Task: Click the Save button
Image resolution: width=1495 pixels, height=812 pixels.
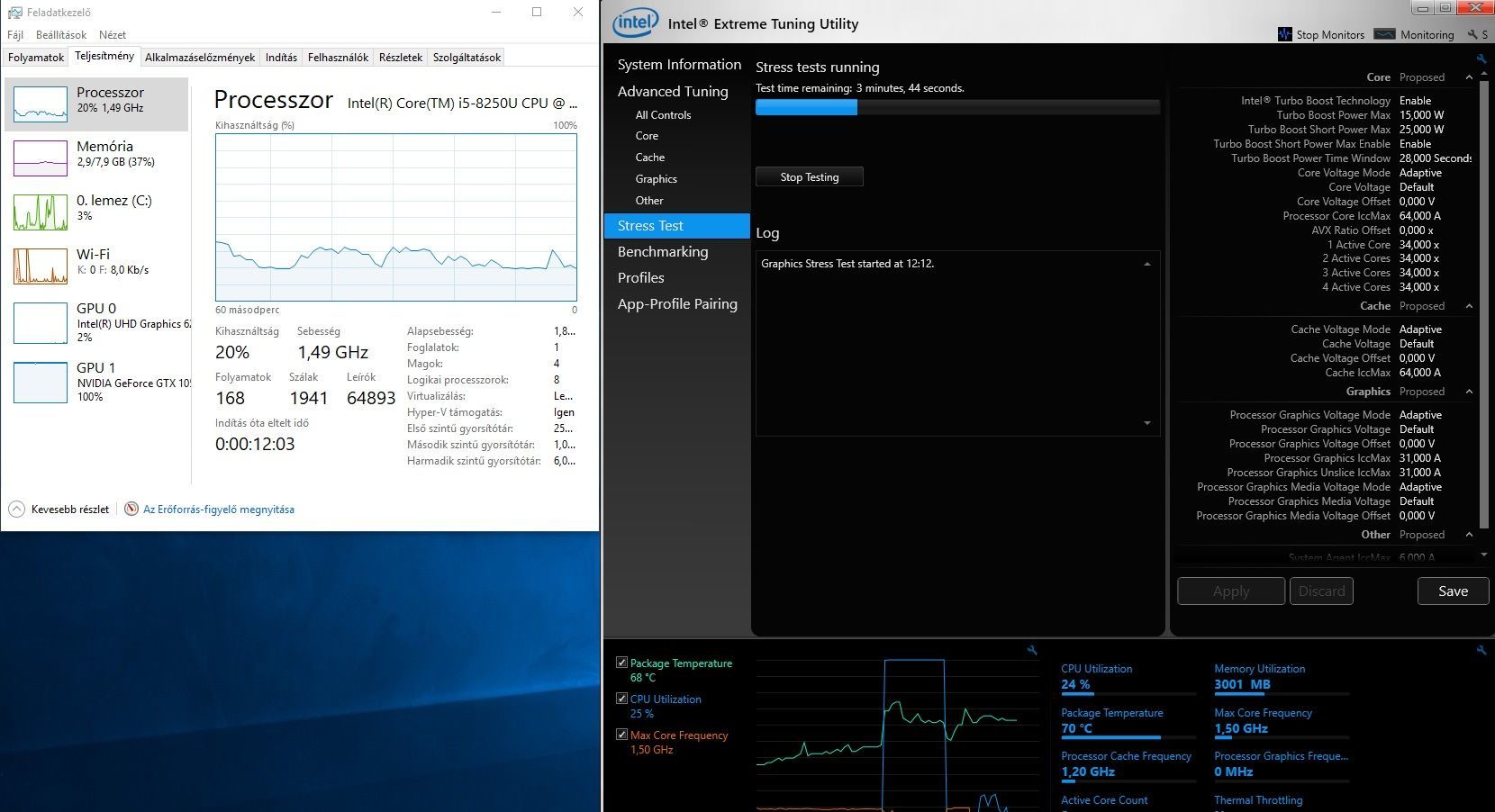Action: pyautogui.click(x=1453, y=591)
